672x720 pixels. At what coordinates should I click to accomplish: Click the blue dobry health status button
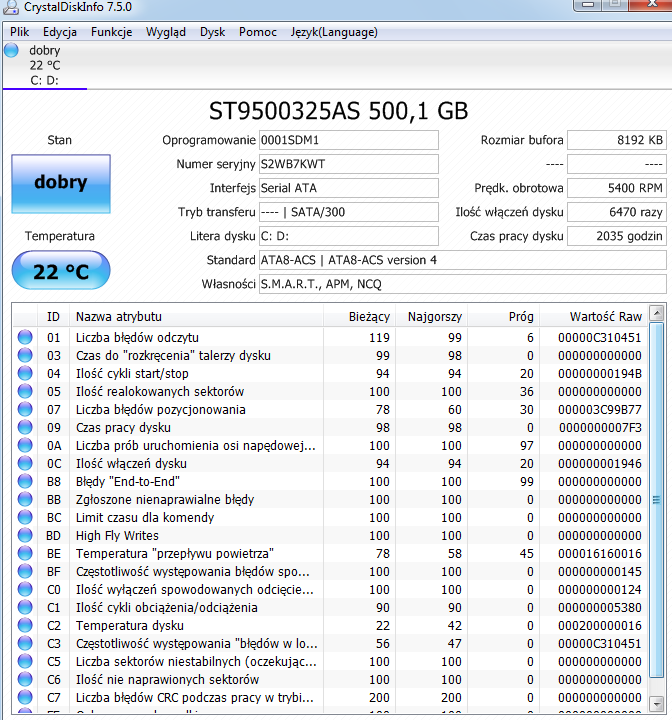tap(61, 184)
